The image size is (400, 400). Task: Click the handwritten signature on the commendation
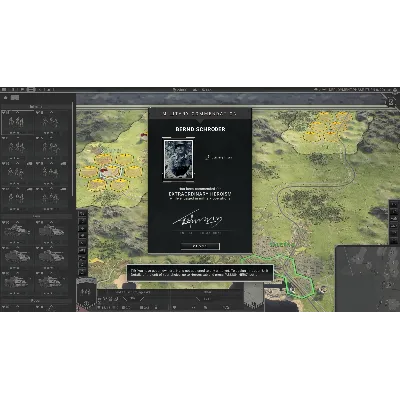198,219
